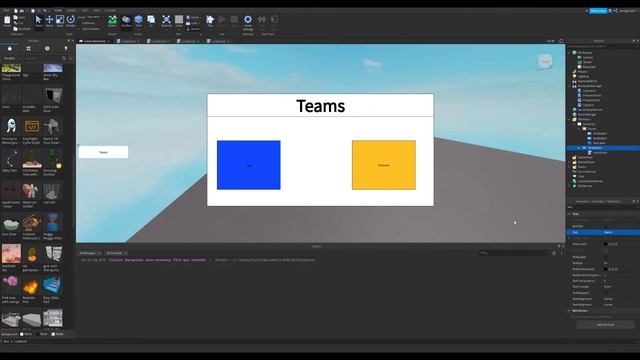Insert a new Part

(139, 21)
